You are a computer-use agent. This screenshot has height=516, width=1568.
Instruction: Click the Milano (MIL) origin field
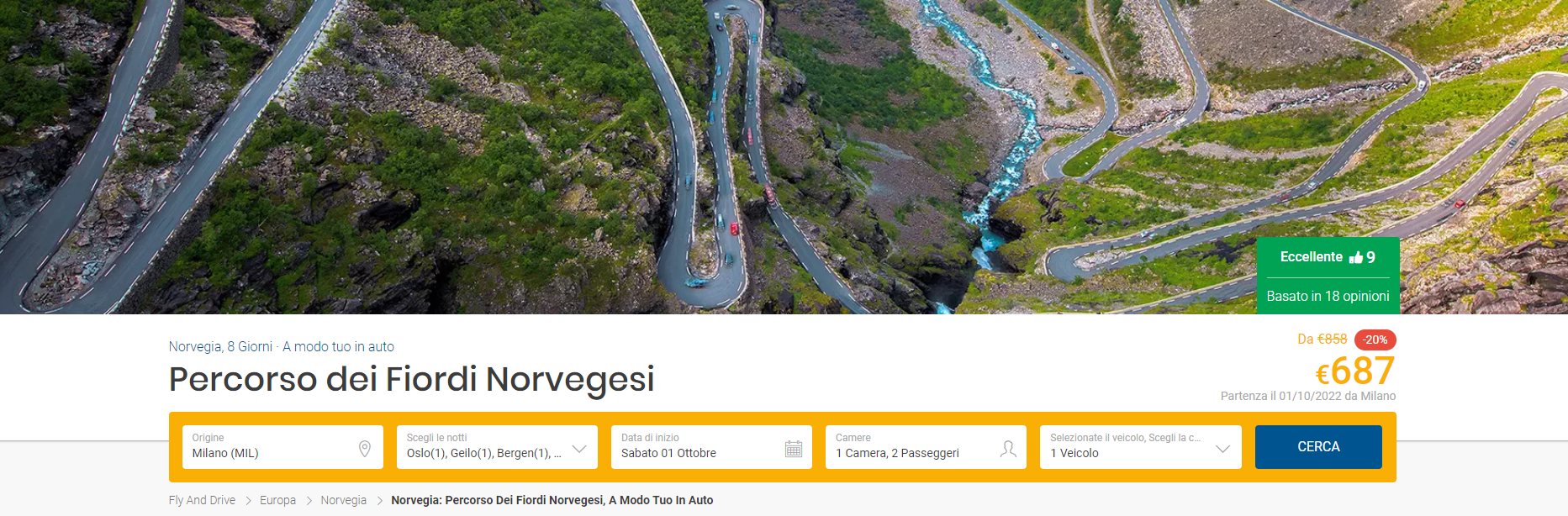(282, 447)
